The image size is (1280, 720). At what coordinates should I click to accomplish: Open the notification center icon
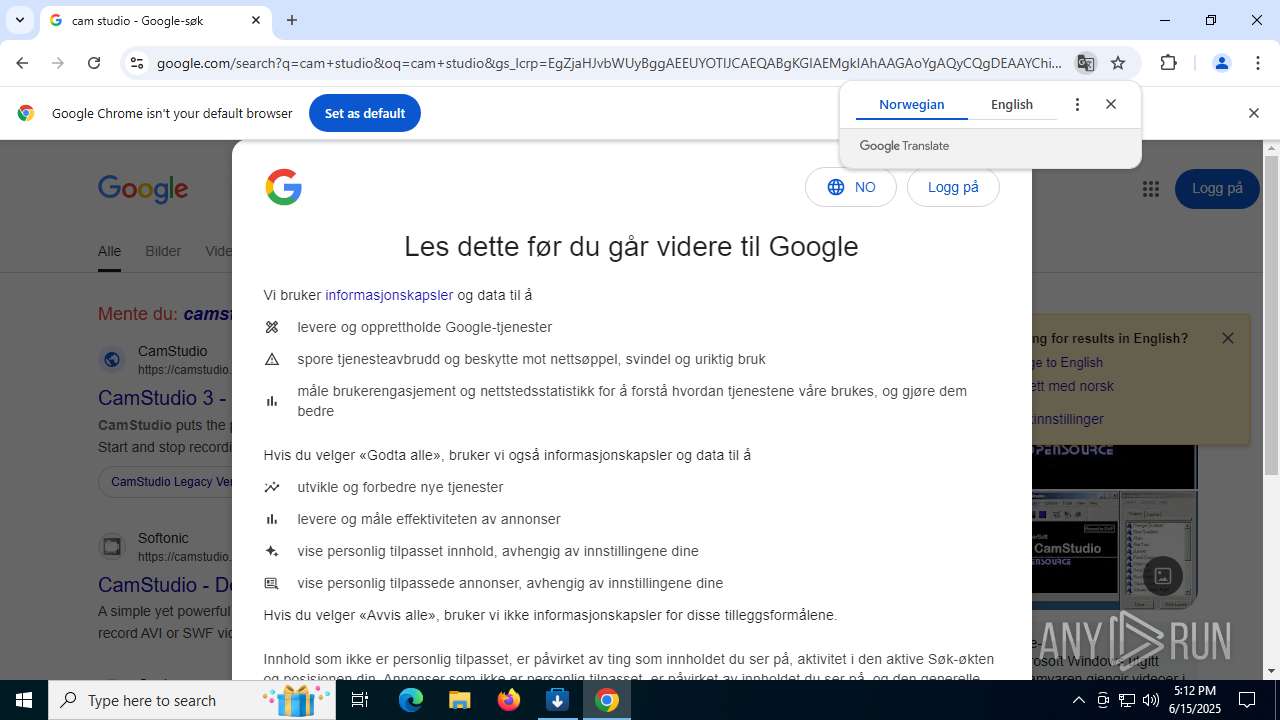tap(1247, 700)
